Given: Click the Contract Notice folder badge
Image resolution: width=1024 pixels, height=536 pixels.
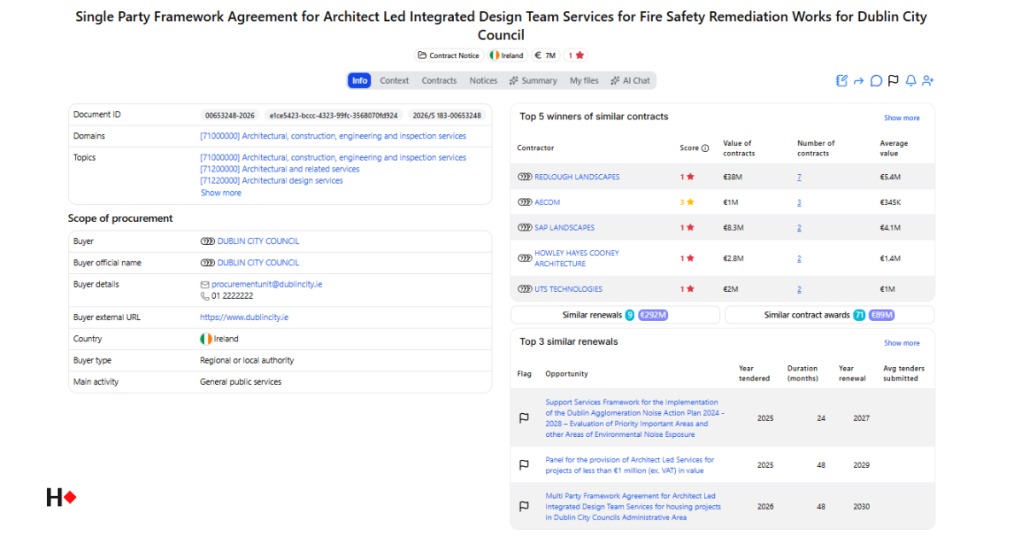Looking at the screenshot, I should click(449, 55).
